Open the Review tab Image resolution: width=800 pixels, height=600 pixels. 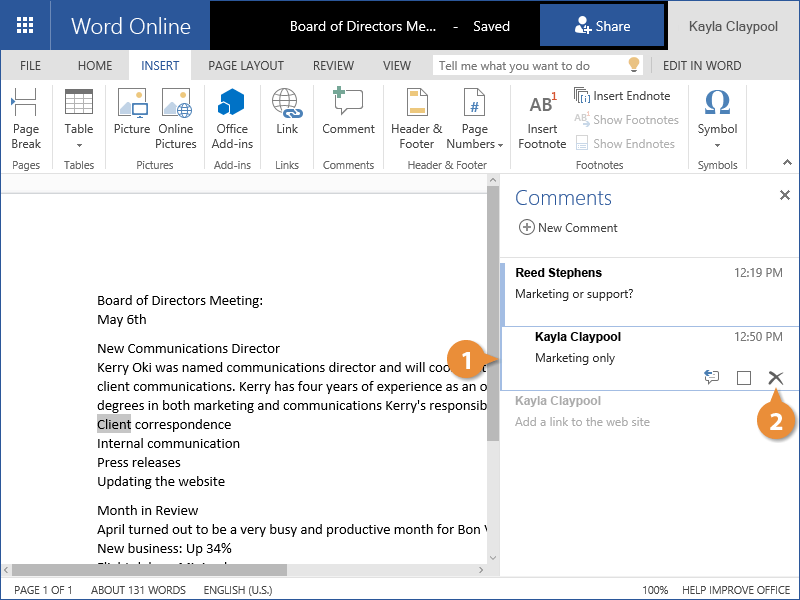point(333,66)
